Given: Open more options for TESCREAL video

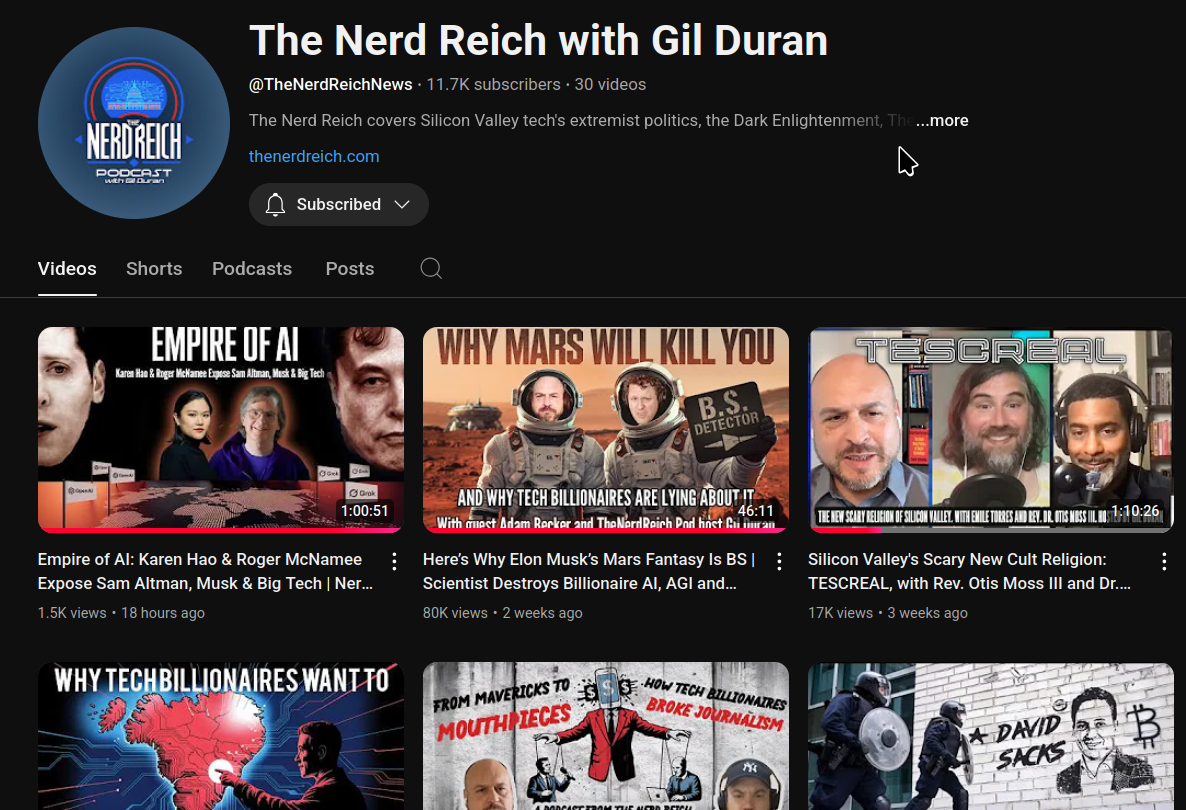Looking at the screenshot, I should (x=1164, y=561).
